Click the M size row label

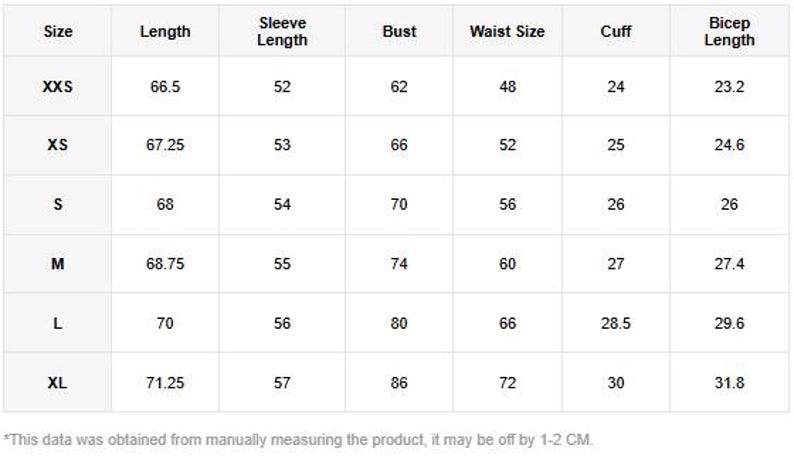58,263
